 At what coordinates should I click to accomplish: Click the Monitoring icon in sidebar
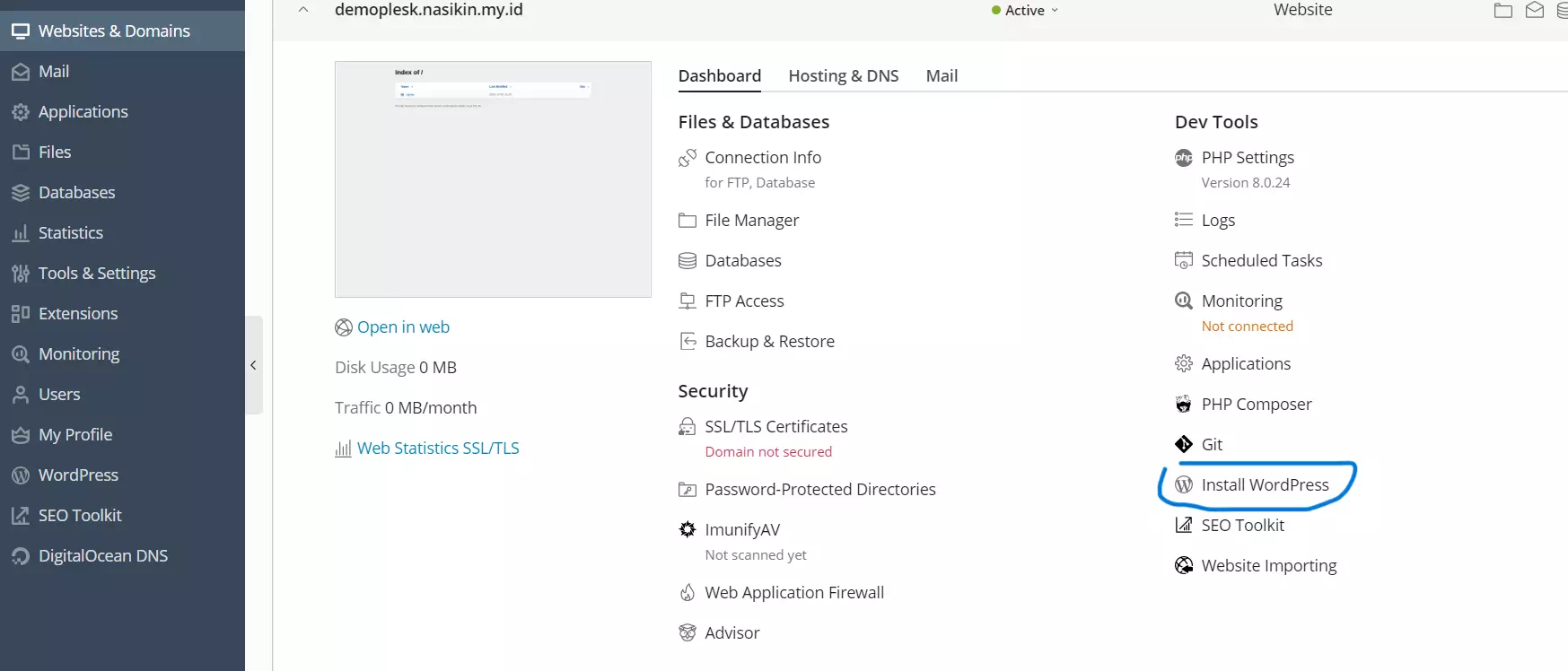21,354
